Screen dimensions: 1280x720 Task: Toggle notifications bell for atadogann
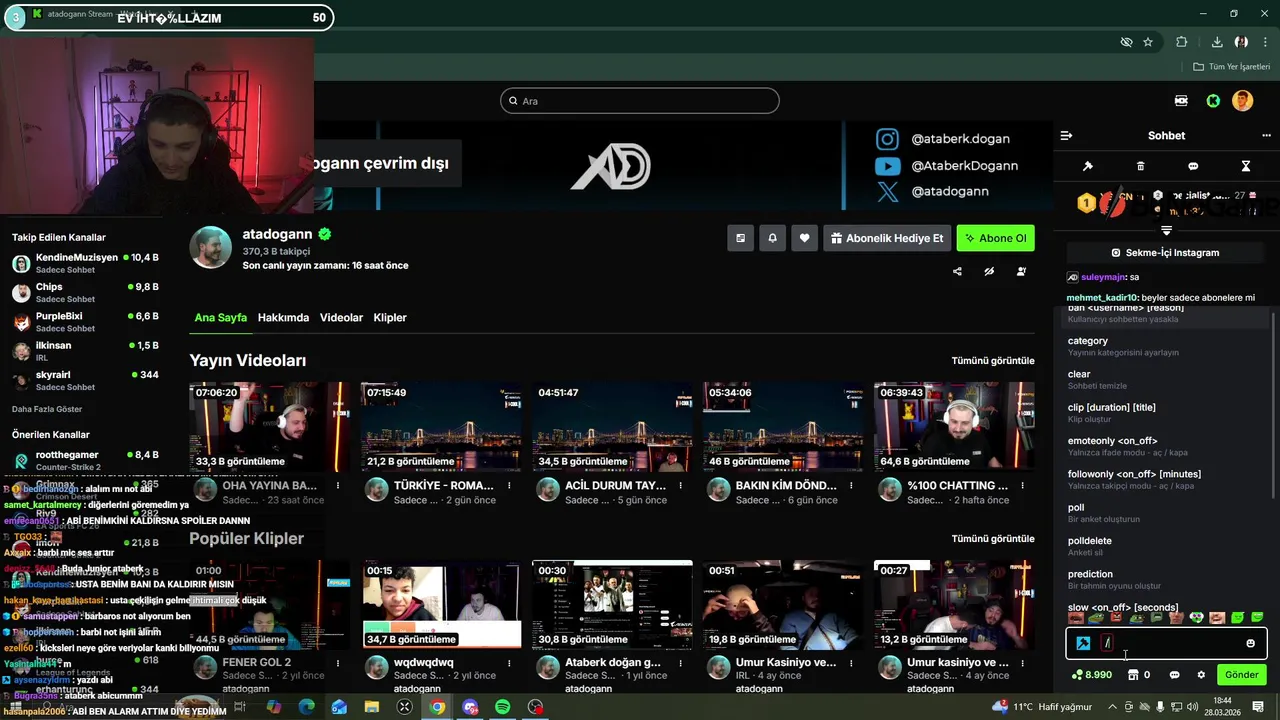point(772,238)
